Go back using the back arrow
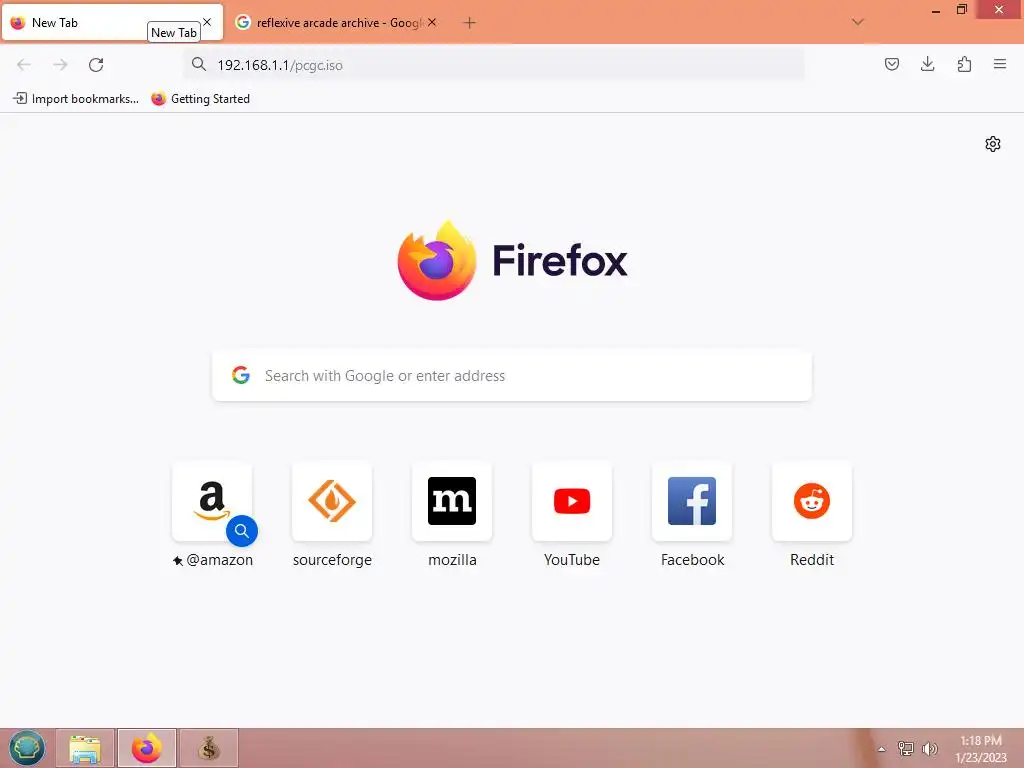Image resolution: width=1024 pixels, height=768 pixels. [x=24, y=65]
